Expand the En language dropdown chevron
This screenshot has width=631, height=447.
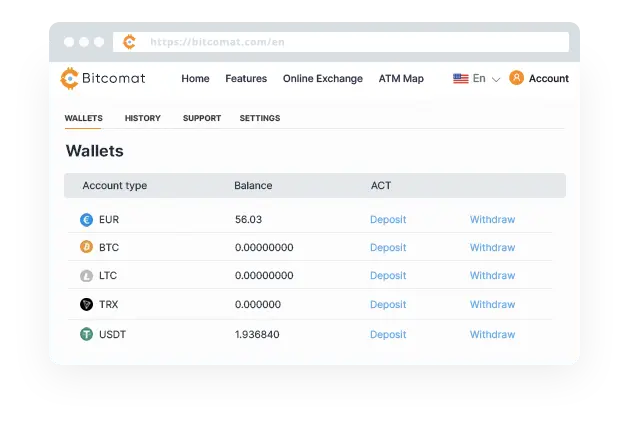tap(496, 80)
